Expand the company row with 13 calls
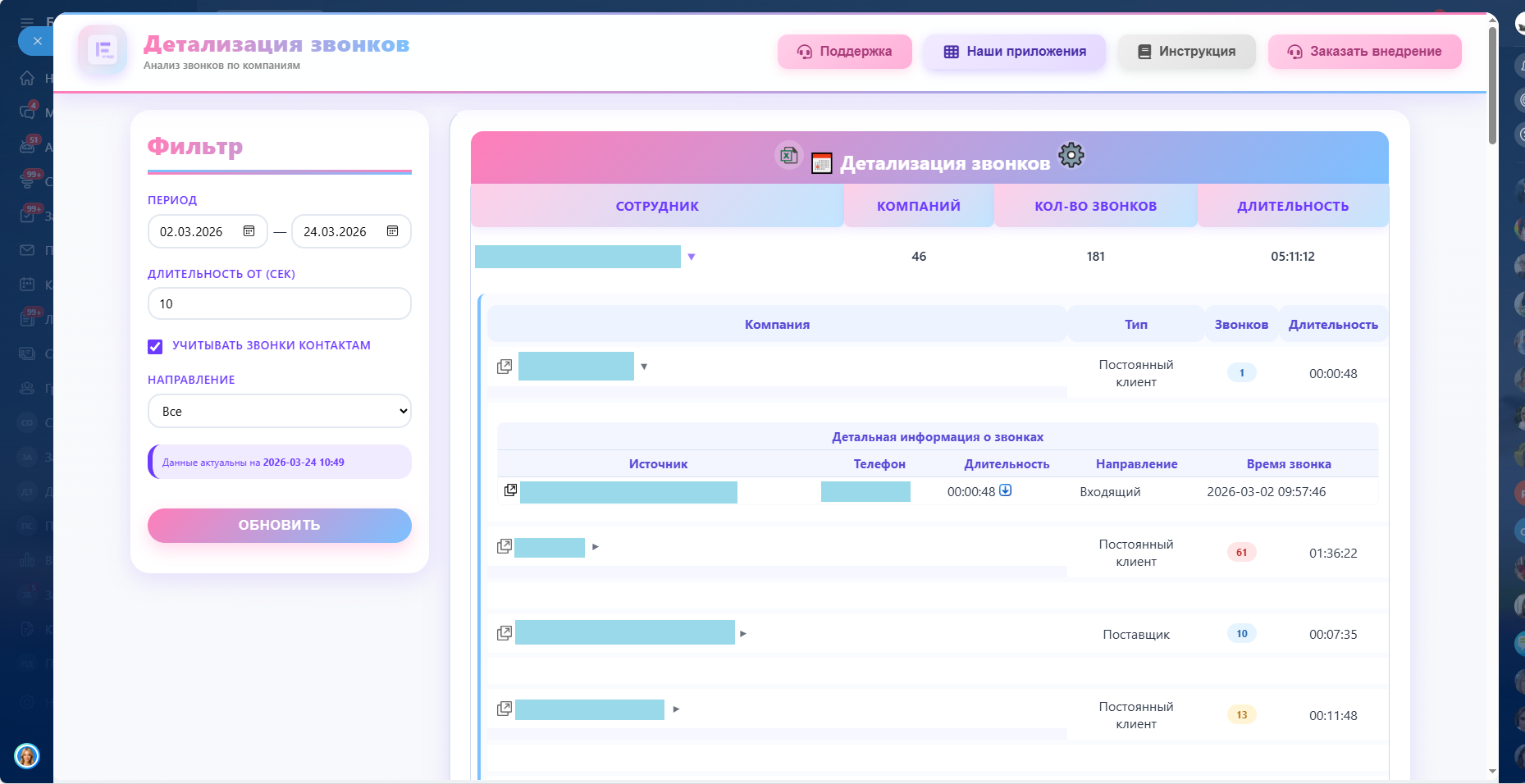1525x784 pixels. pos(676,709)
